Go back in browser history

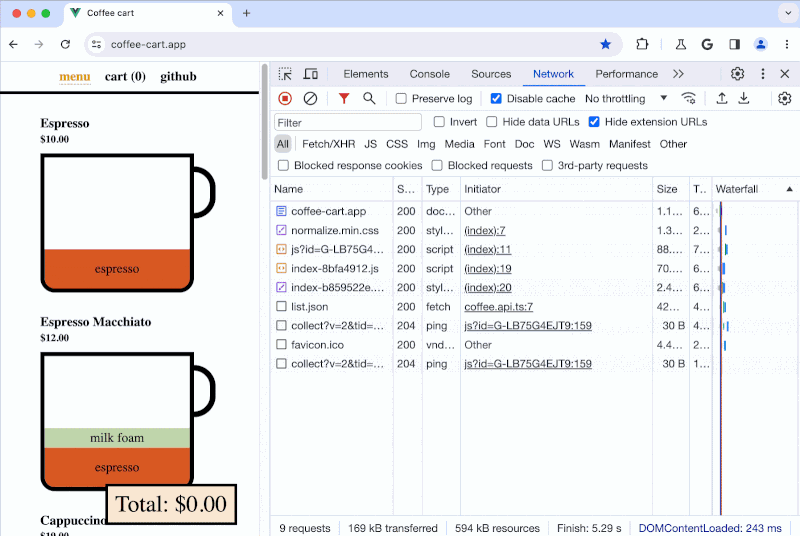(x=13, y=44)
